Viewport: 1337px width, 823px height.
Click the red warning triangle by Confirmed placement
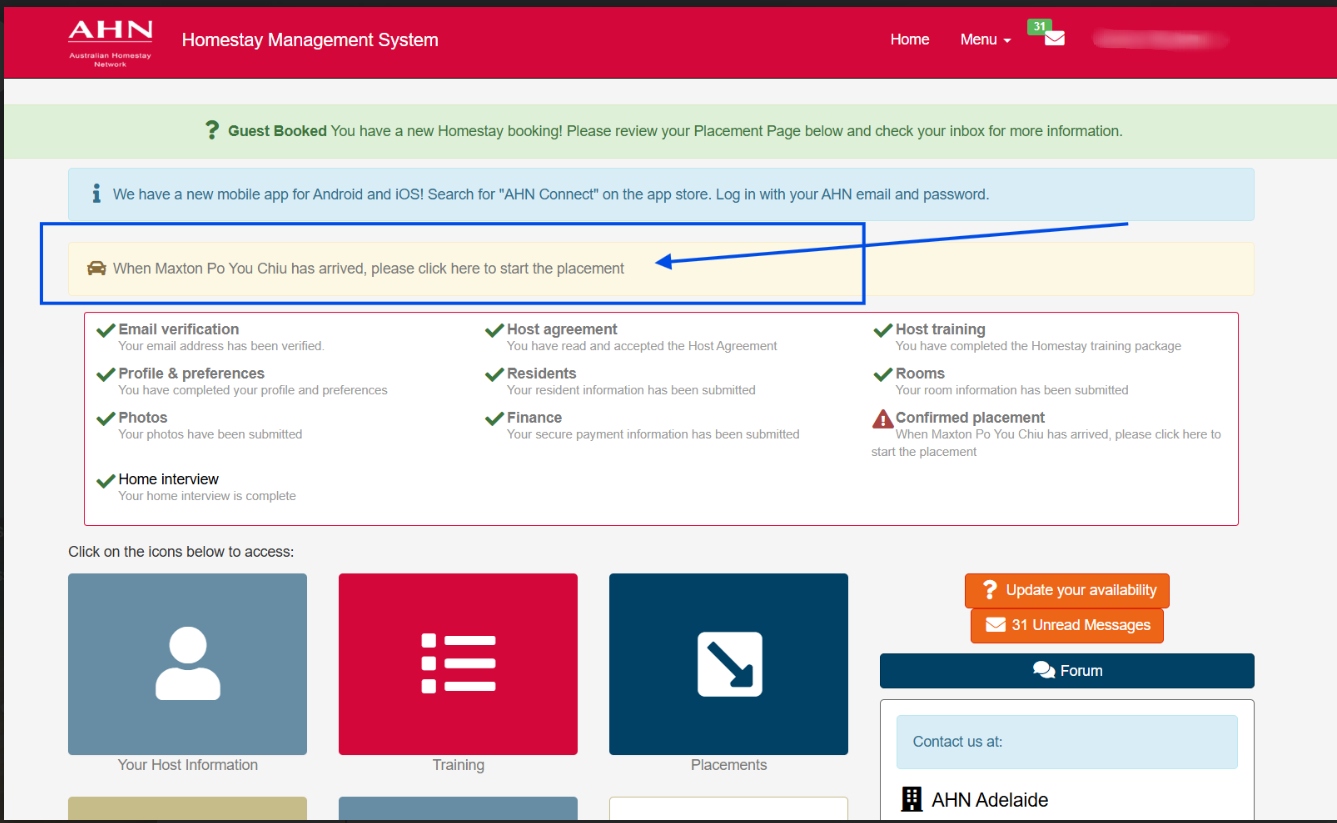[882, 419]
